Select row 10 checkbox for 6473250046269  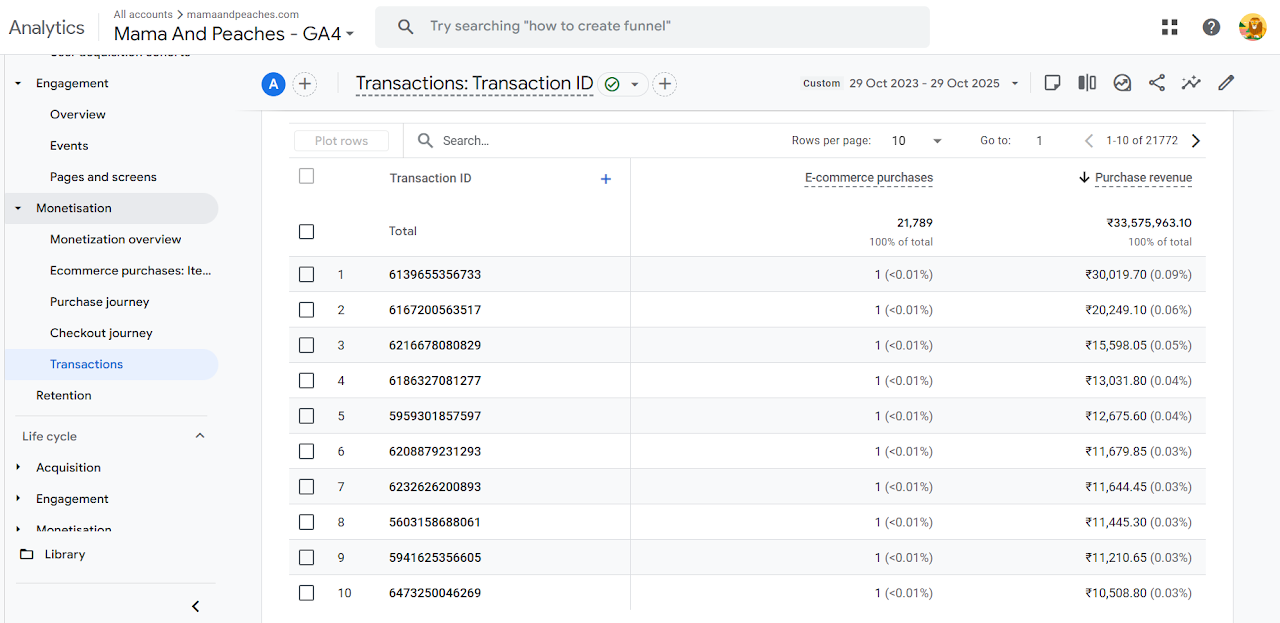306,593
